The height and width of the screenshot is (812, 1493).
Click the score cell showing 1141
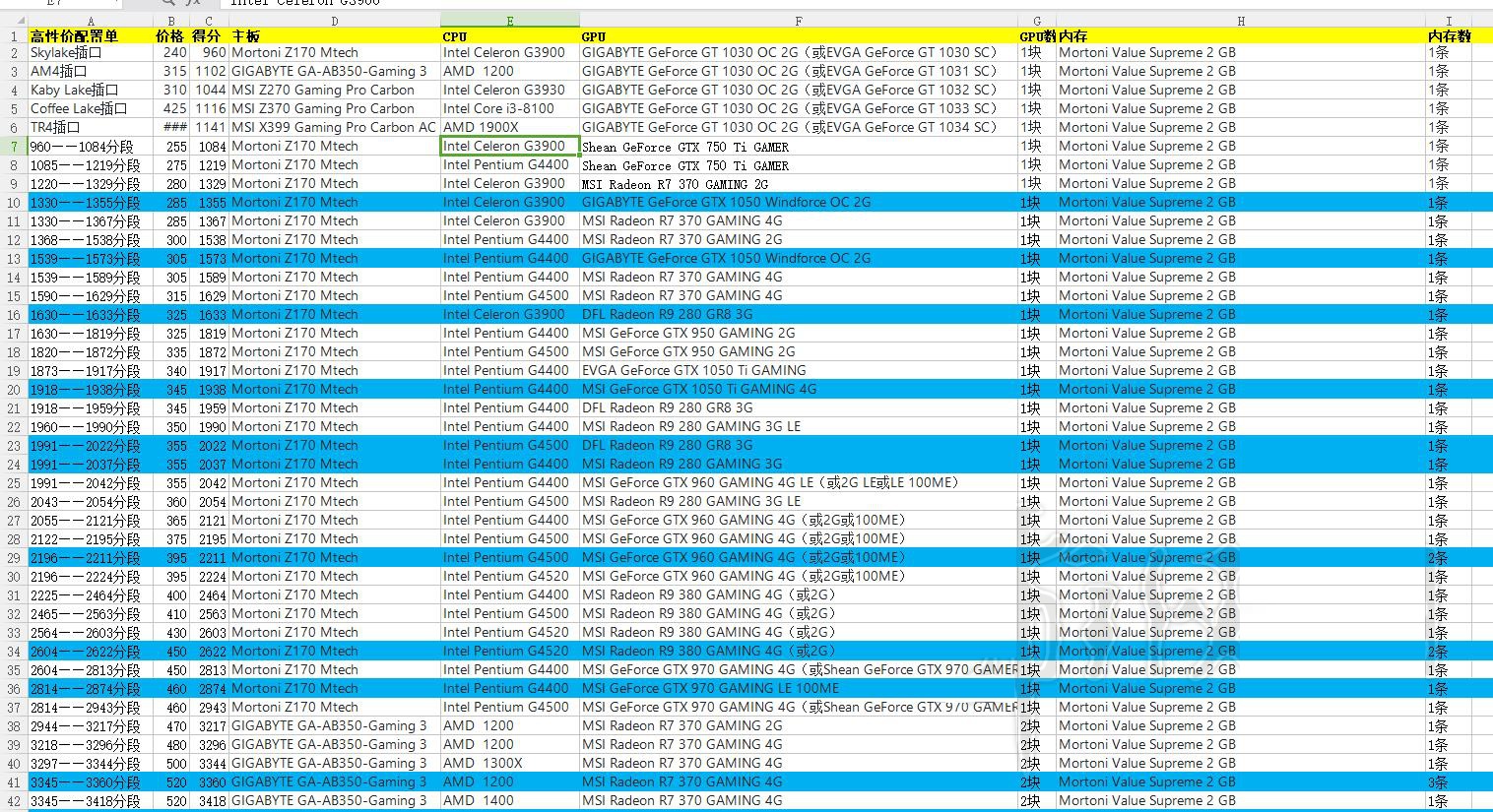pos(209,127)
